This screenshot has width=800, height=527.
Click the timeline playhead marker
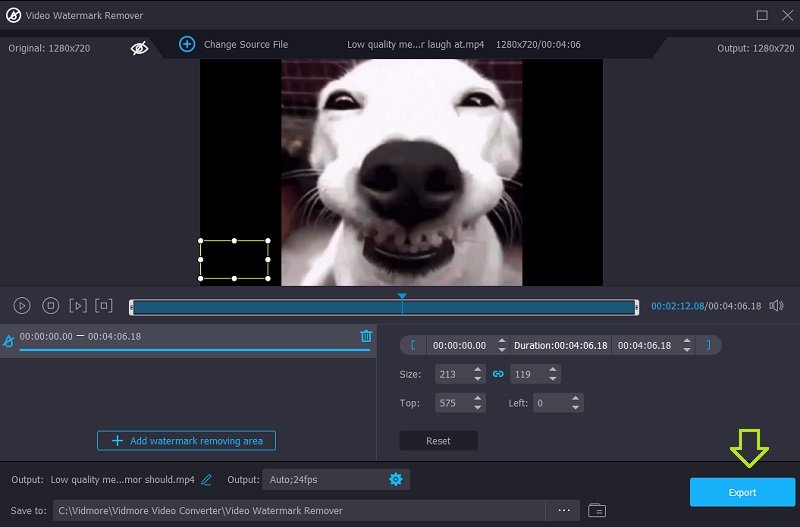[x=402, y=297]
